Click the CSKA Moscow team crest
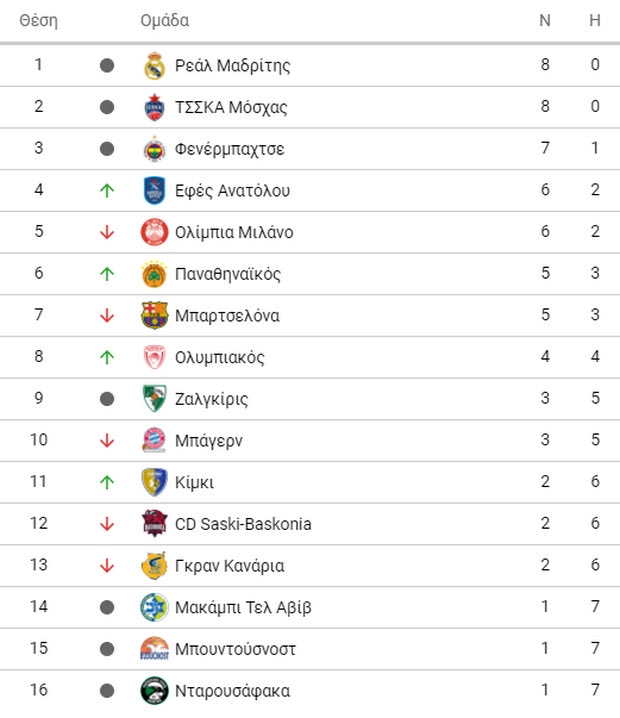The width and height of the screenshot is (620, 718). click(153, 108)
